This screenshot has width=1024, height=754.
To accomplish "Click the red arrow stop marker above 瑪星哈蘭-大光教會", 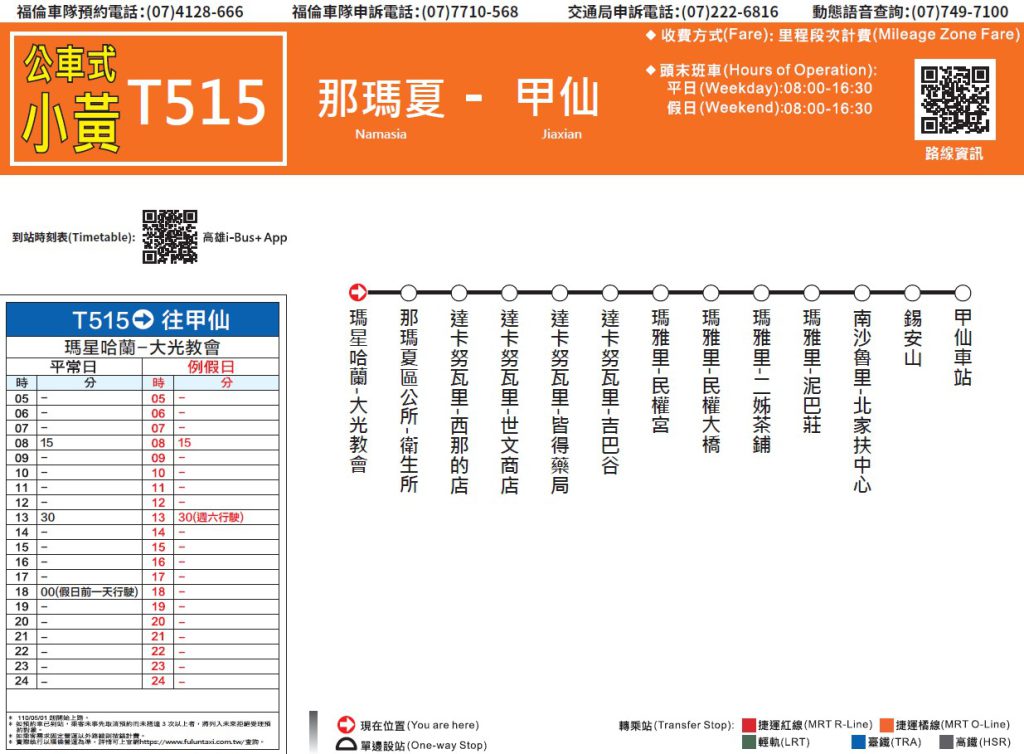I will coord(358,293).
